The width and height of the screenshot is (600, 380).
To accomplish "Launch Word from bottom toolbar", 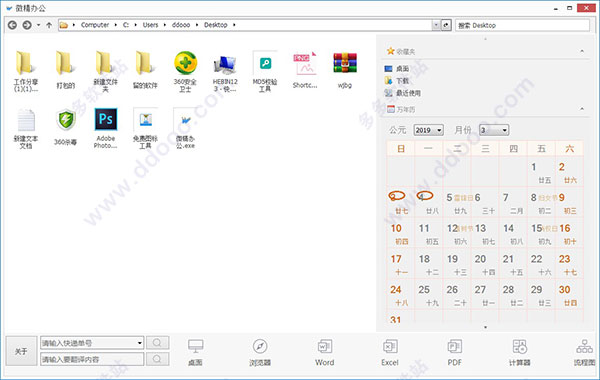I will pos(324,352).
